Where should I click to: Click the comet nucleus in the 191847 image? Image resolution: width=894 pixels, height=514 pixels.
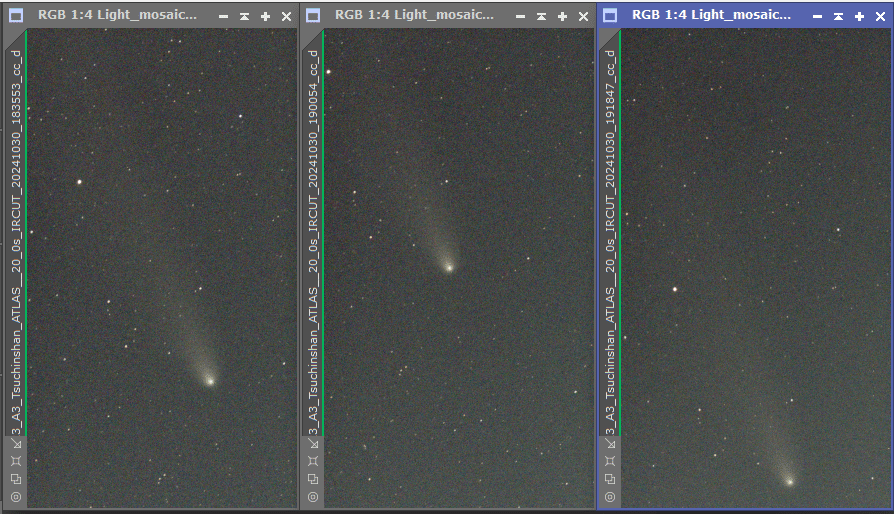(x=790, y=482)
